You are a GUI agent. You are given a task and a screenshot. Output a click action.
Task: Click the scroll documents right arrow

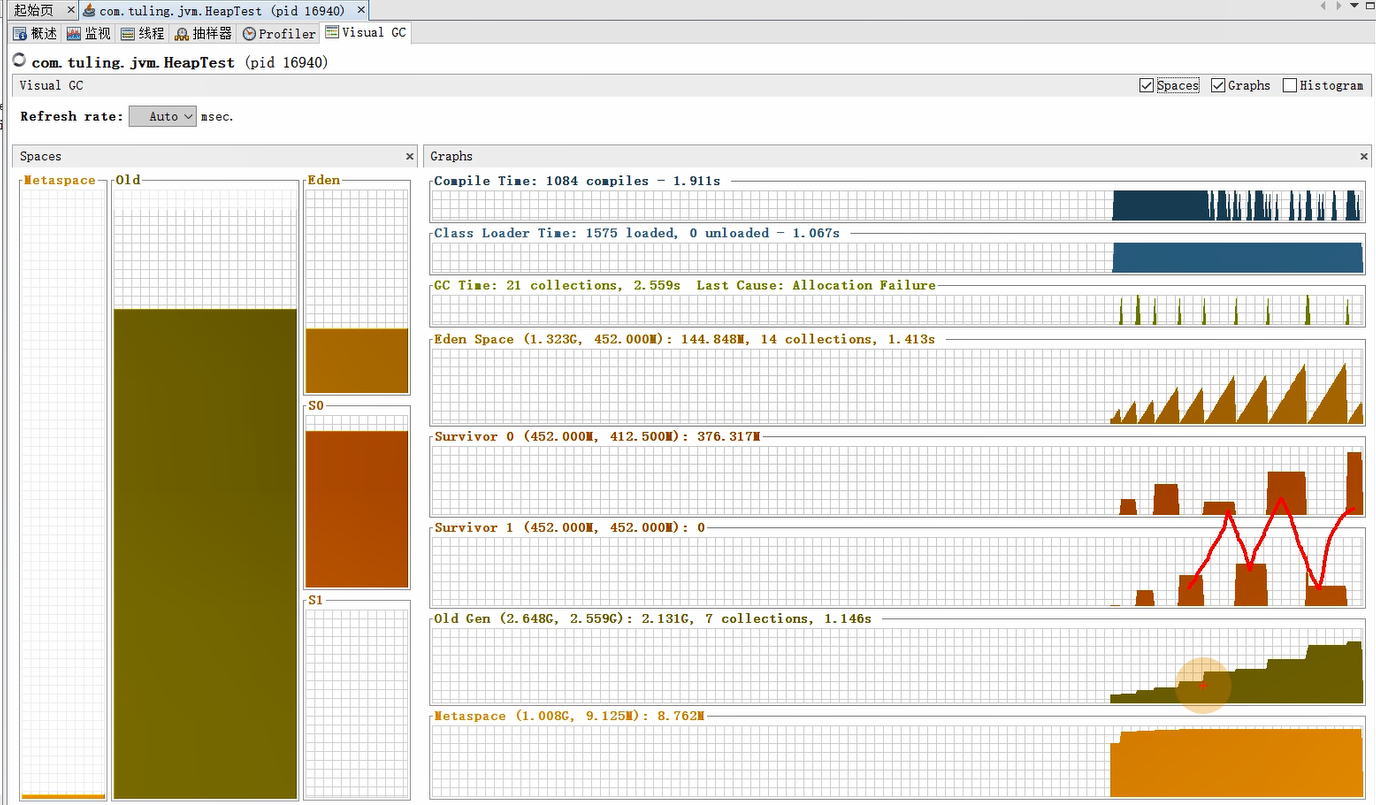[1338, 6]
